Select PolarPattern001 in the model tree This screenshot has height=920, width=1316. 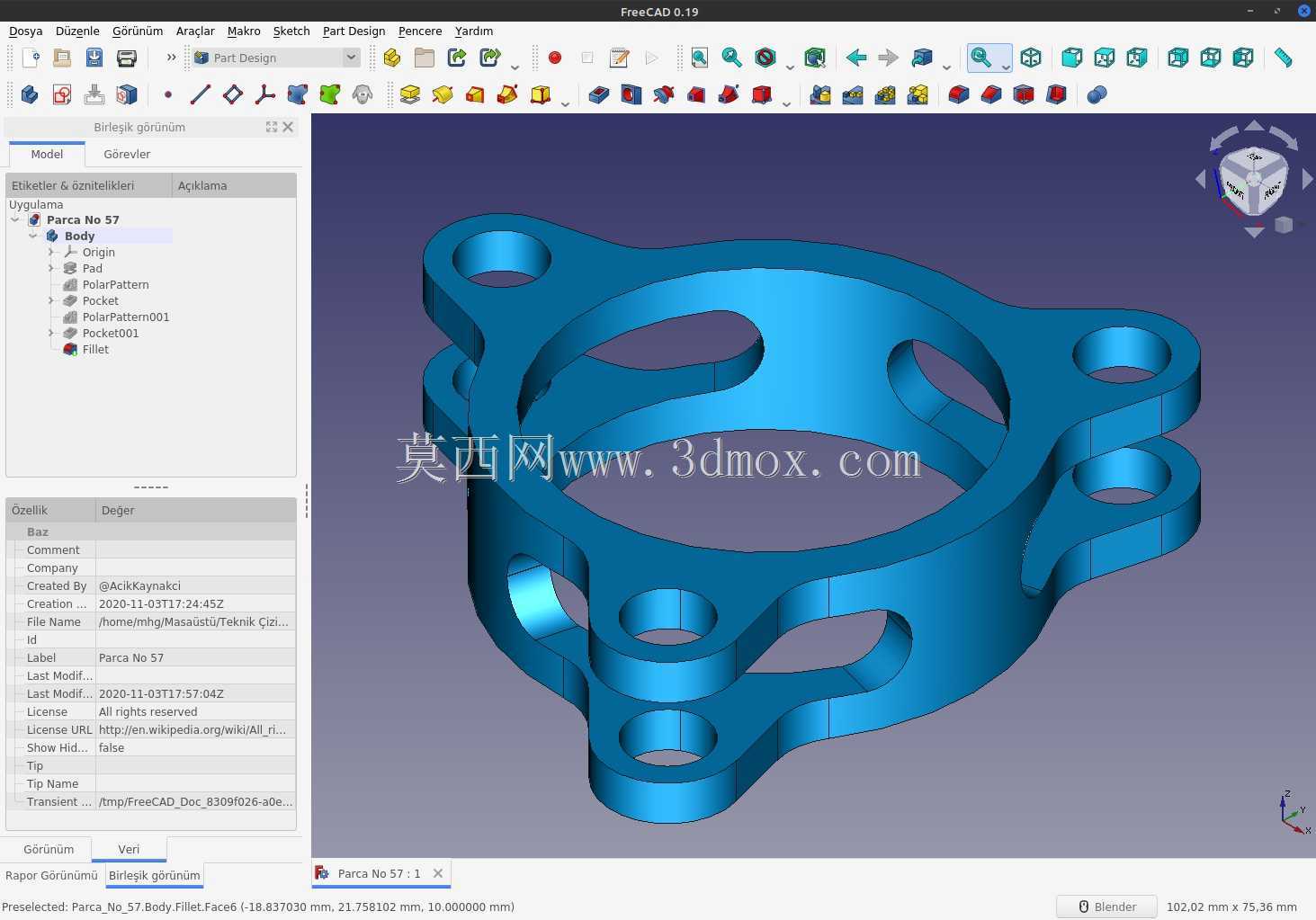tap(126, 317)
